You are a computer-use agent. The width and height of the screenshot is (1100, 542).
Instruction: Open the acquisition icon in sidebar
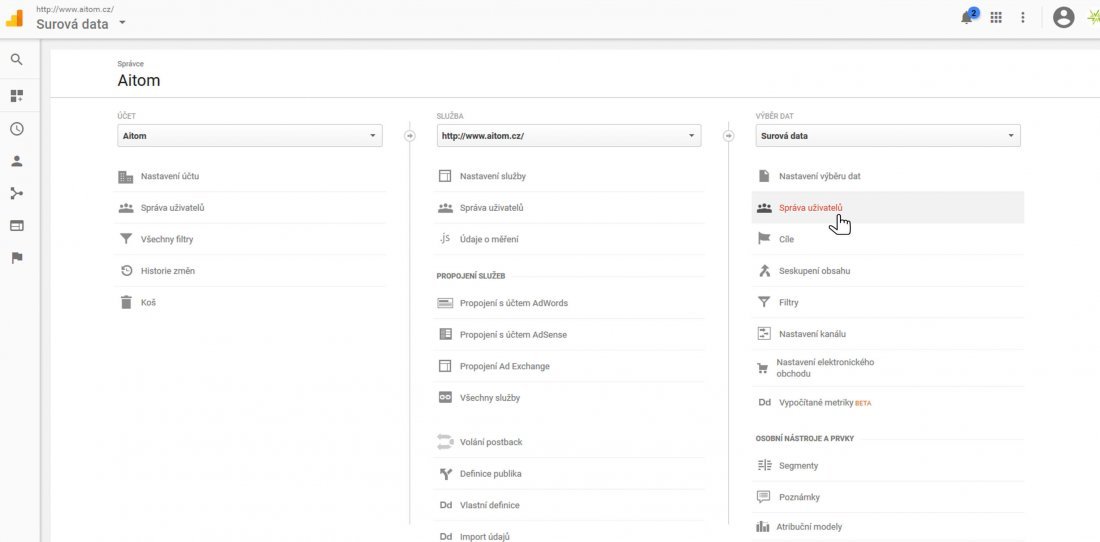tap(16, 194)
